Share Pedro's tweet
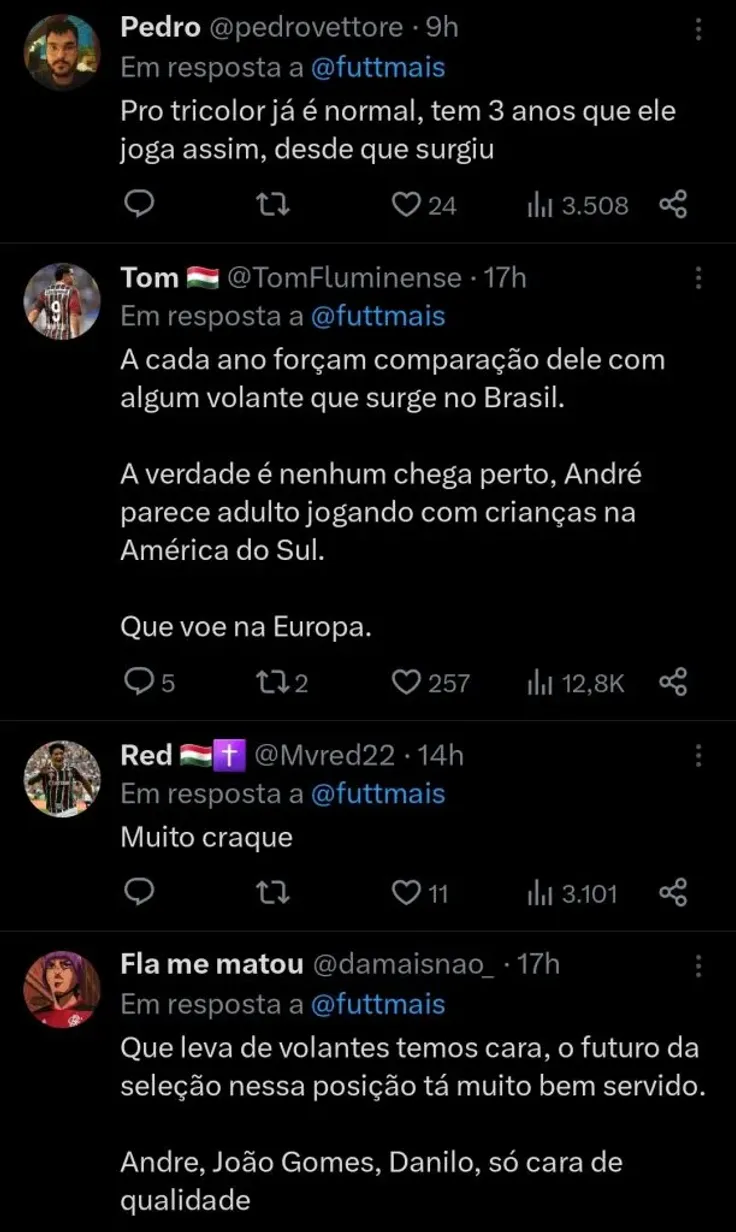 pos(673,205)
